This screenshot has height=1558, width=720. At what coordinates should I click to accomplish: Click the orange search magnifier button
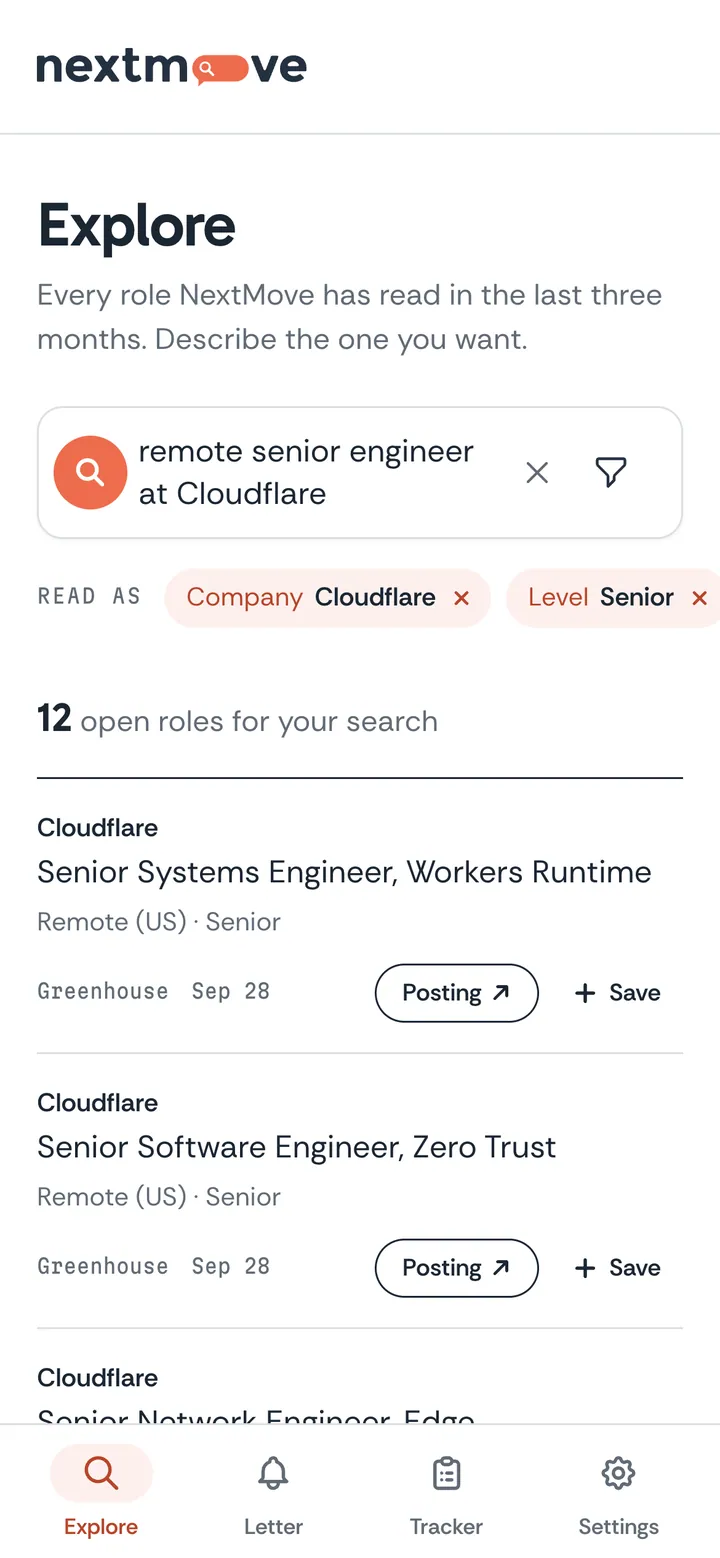pos(90,472)
